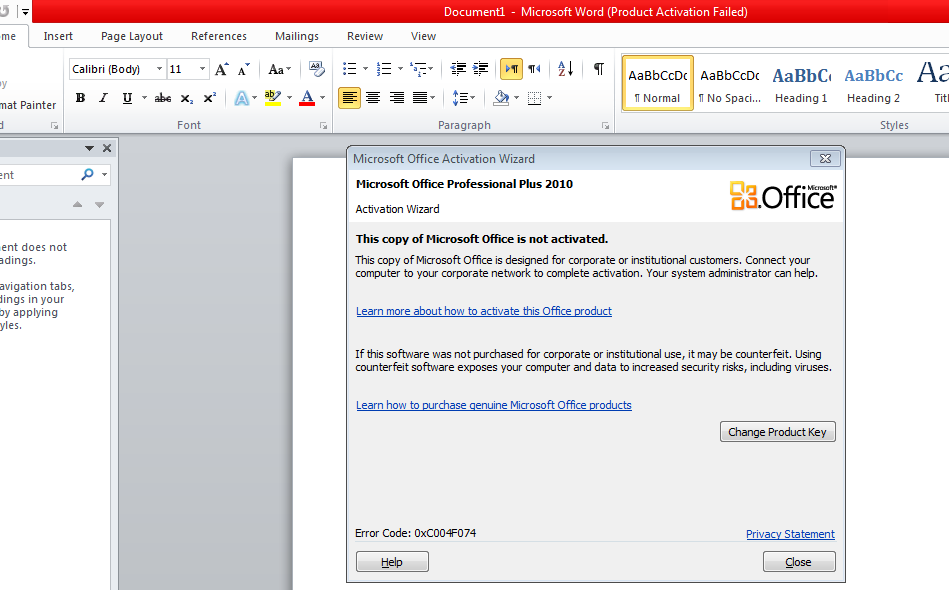Click Borders icon
949x590 pixels.
point(534,98)
